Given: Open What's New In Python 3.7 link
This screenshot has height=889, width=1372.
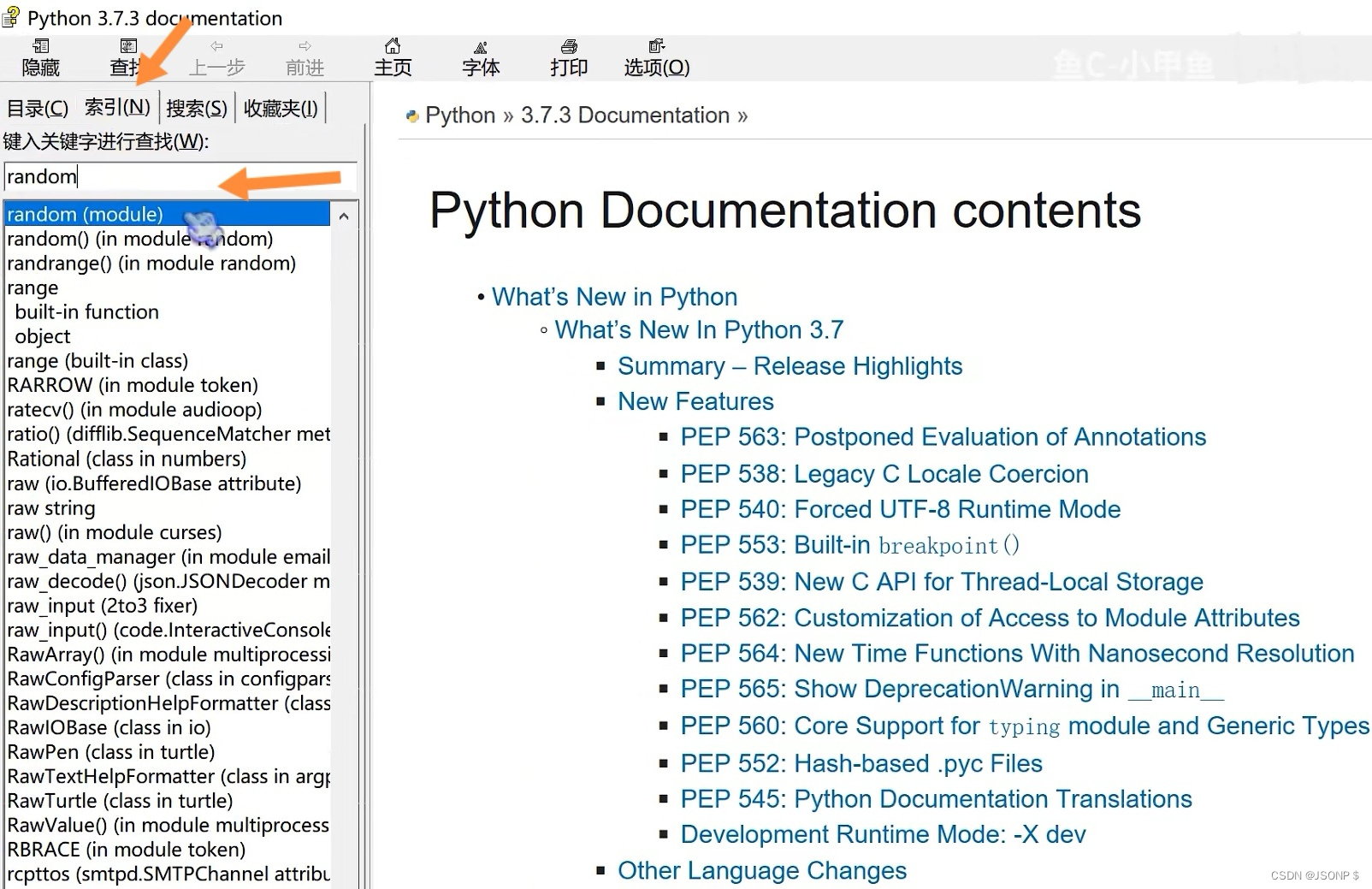Looking at the screenshot, I should click(699, 329).
